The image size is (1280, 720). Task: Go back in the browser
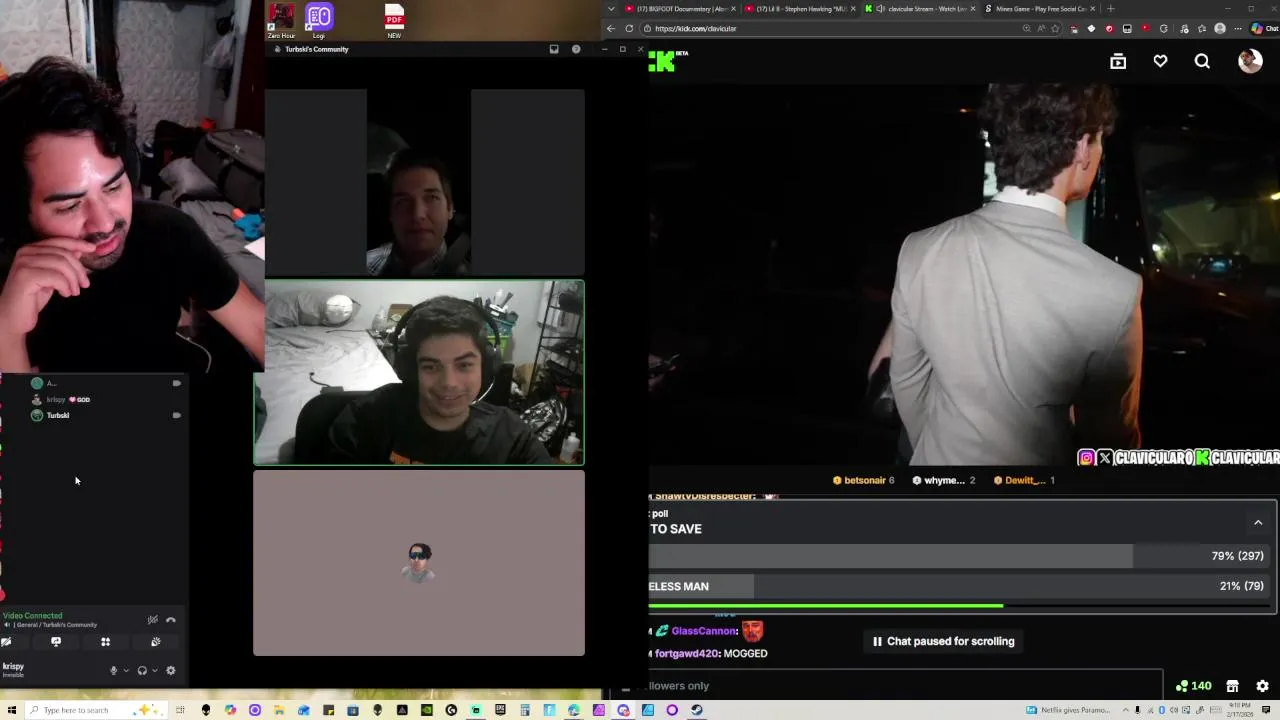611,28
